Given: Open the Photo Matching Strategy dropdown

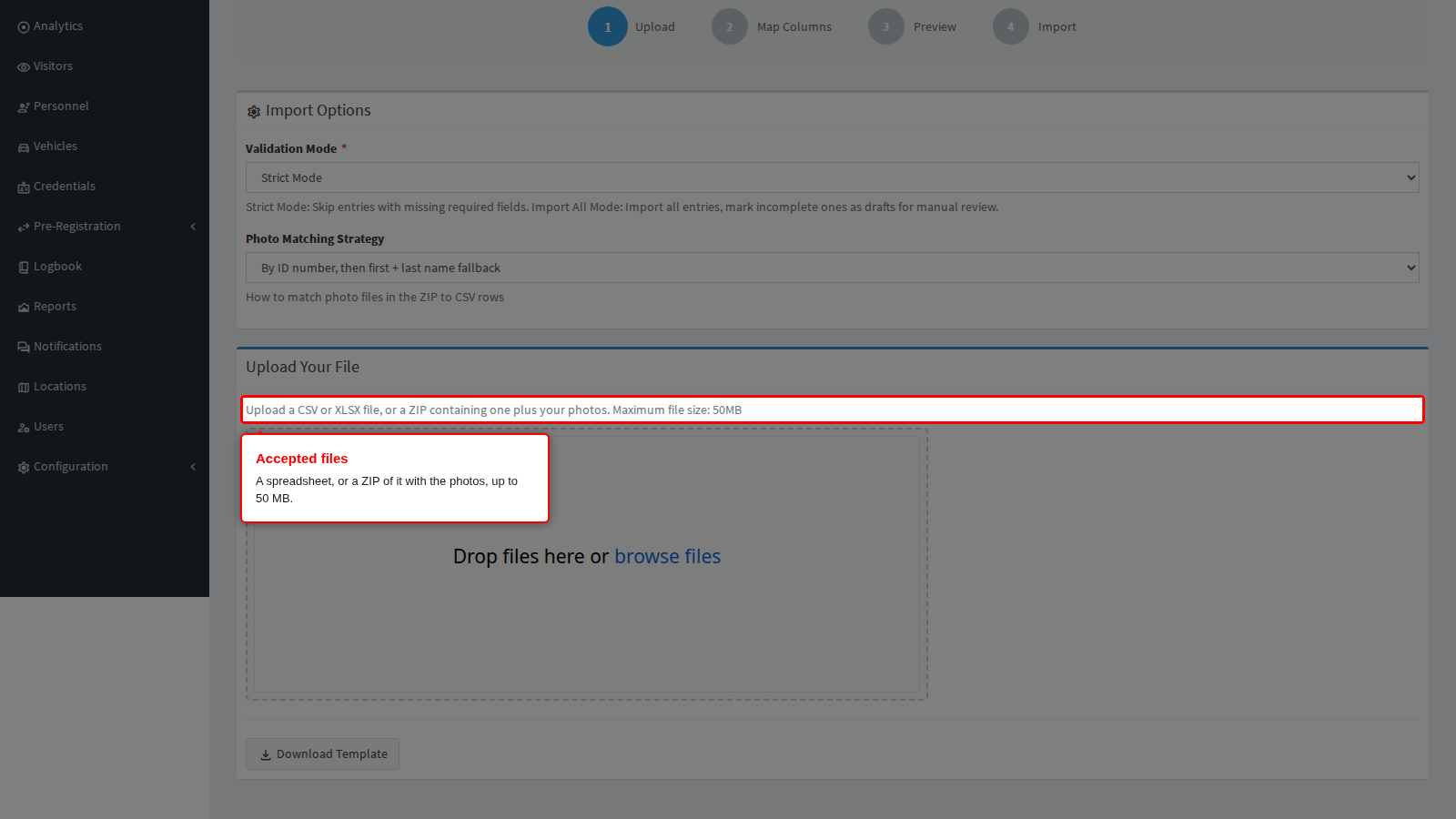Looking at the screenshot, I should pos(832,268).
